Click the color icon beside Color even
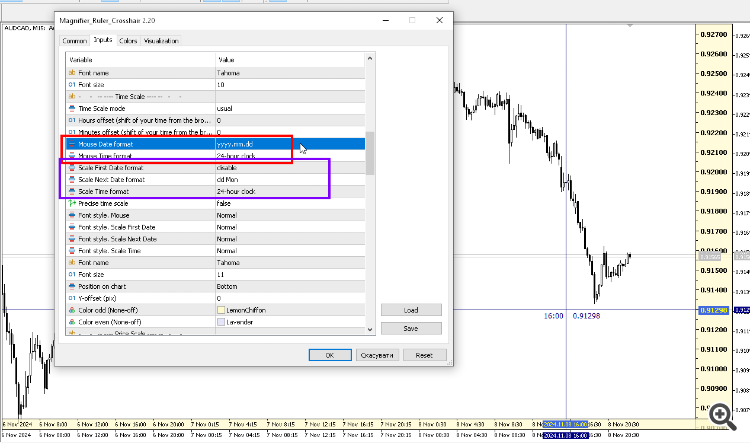Image resolution: width=750 pixels, height=443 pixels. [72, 322]
